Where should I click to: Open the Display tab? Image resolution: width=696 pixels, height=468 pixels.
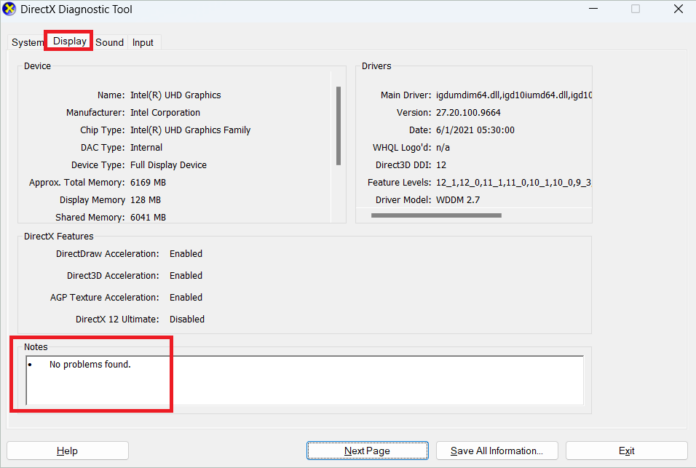tap(70, 41)
